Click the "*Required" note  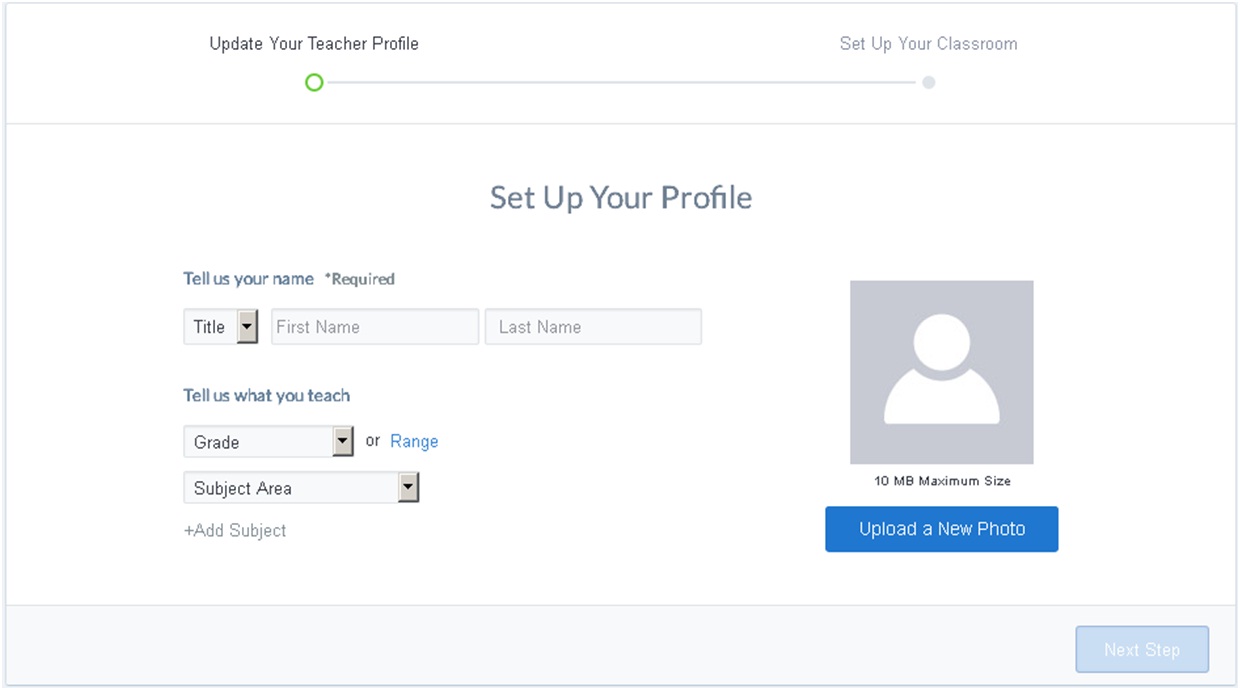359,279
